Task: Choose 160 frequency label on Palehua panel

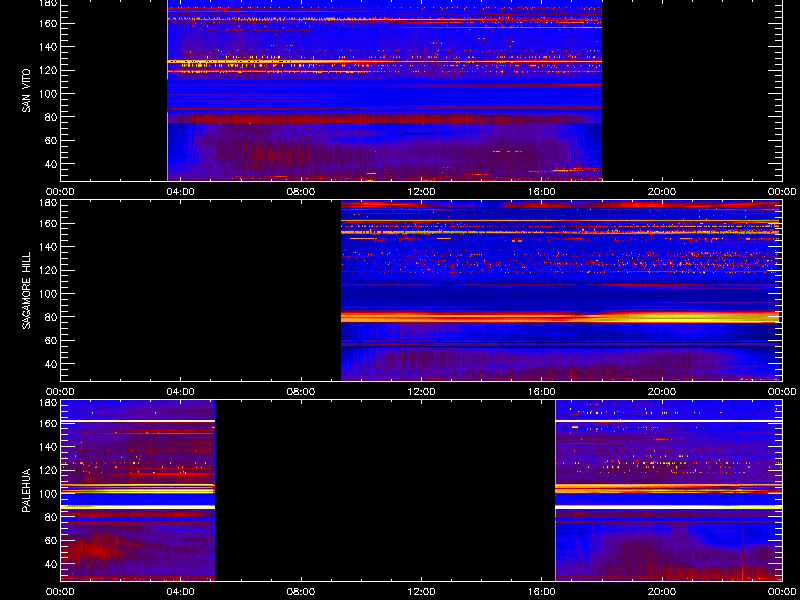Action: pos(49,423)
